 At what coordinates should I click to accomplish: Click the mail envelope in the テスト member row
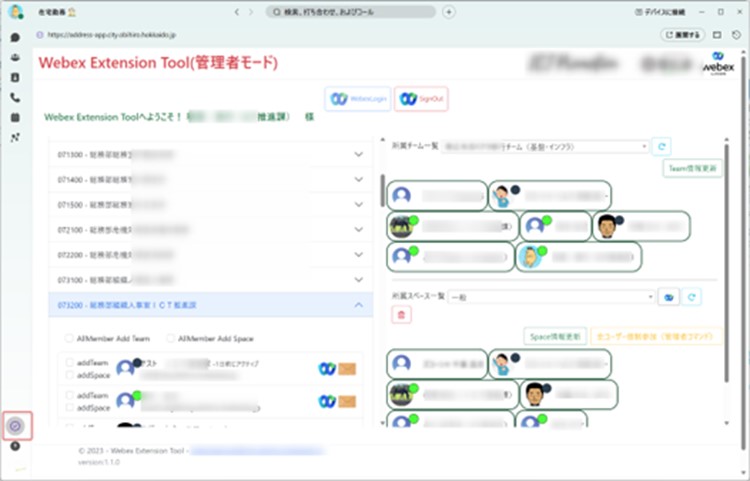tap(347, 369)
